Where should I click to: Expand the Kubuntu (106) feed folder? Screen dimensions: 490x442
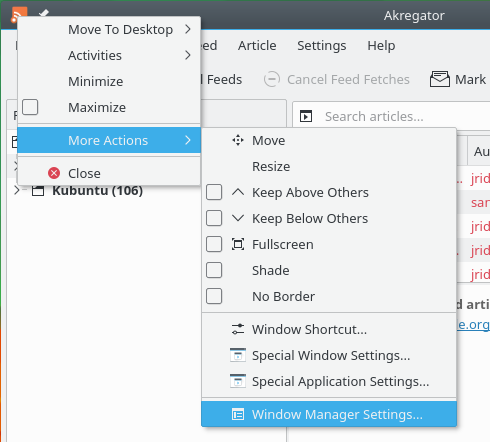(x=16, y=190)
